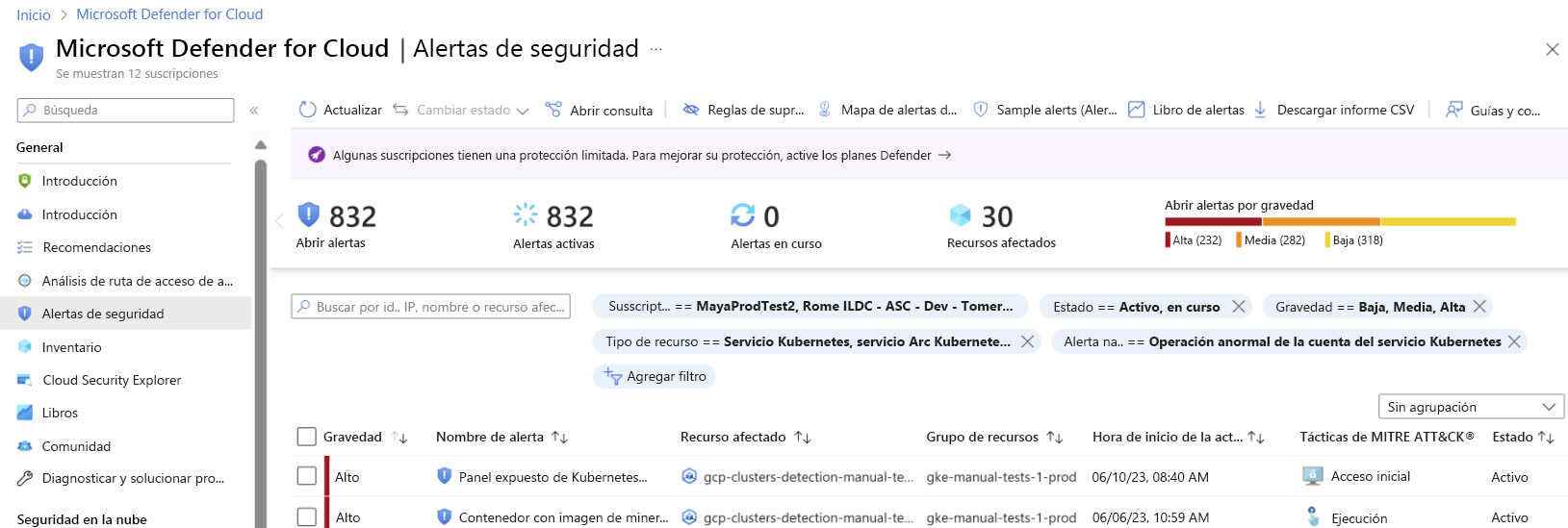Click the red Alta severity bar segment
The image size is (1568, 528).
(1213, 221)
